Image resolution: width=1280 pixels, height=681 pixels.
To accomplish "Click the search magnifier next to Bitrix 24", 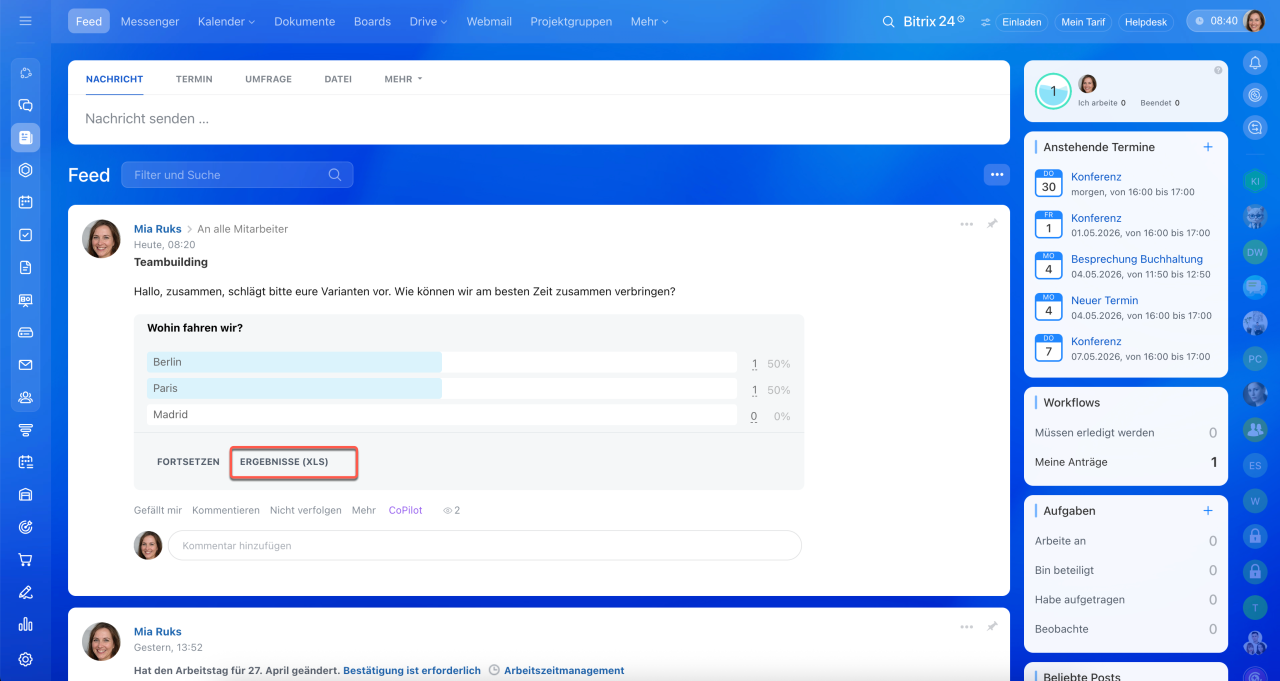I will click(888, 21).
